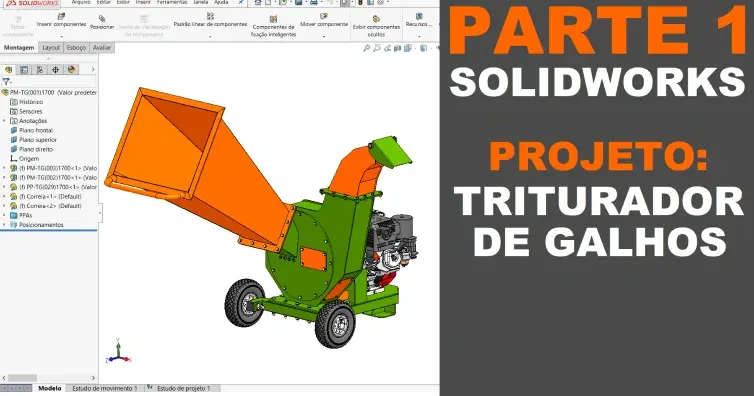Select the Plano superior plane

tap(34, 140)
